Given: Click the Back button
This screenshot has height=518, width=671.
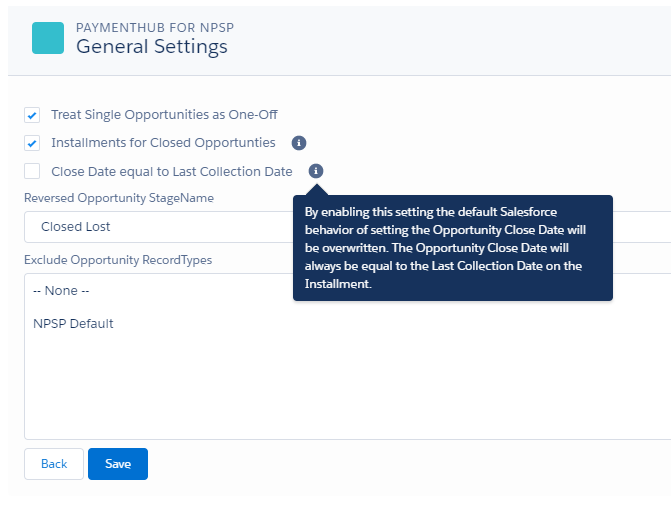Looking at the screenshot, I should click(54, 464).
